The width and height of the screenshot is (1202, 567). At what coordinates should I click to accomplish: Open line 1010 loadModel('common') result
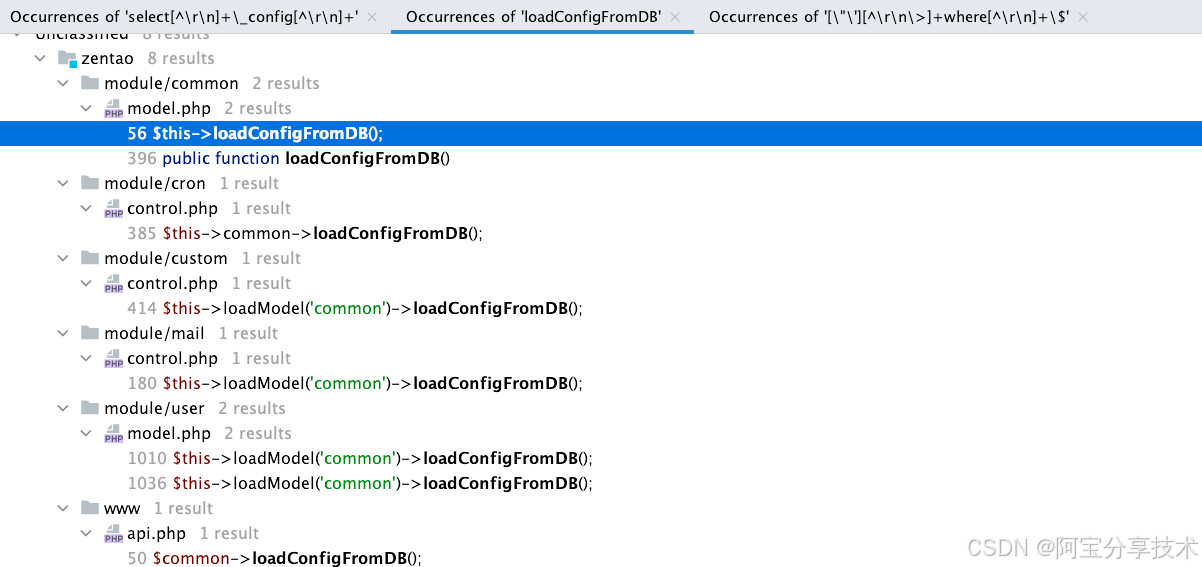pyautogui.click(x=601, y=459)
